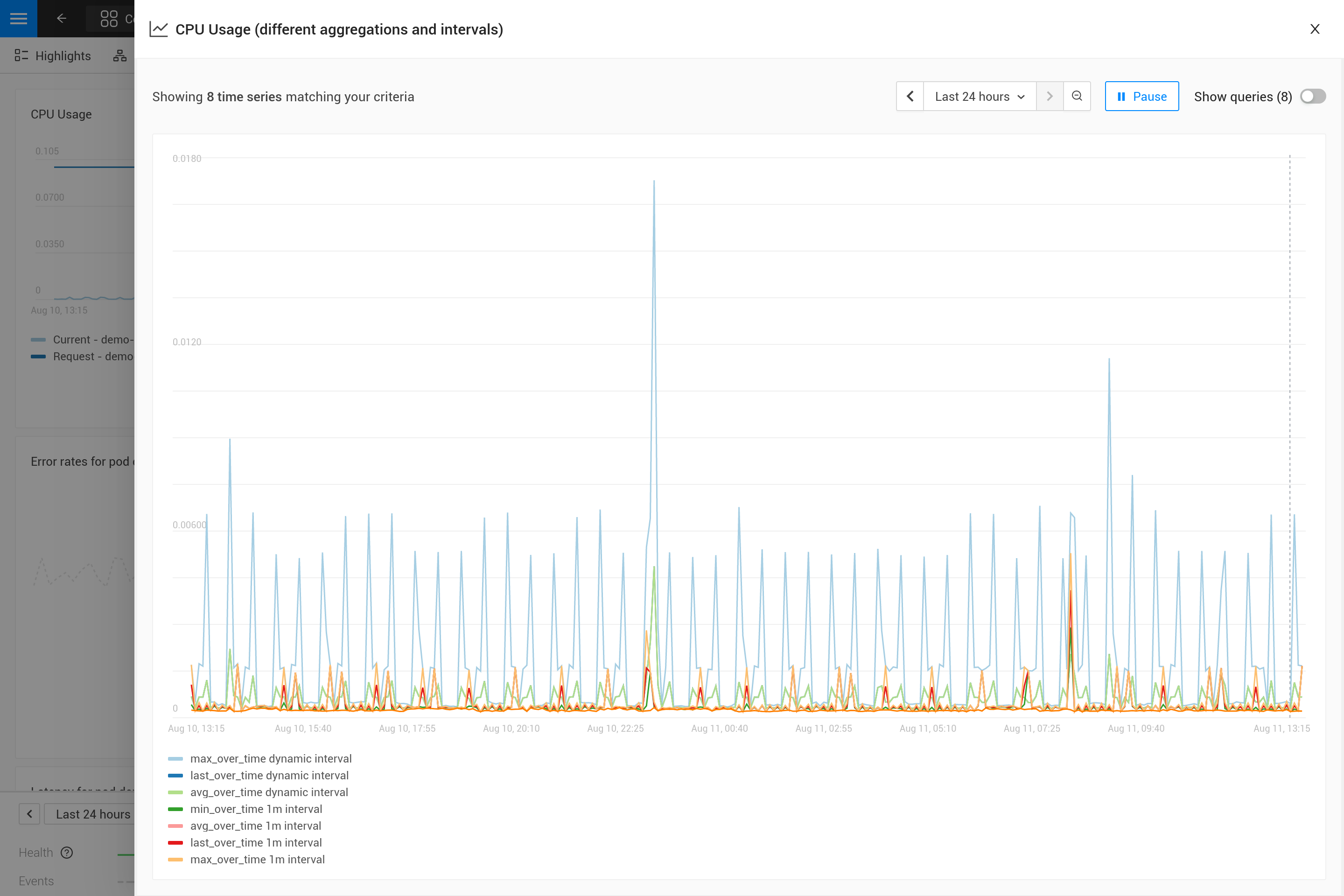1344x896 pixels.
Task: Toggle the Show queries switch
Action: point(1313,96)
